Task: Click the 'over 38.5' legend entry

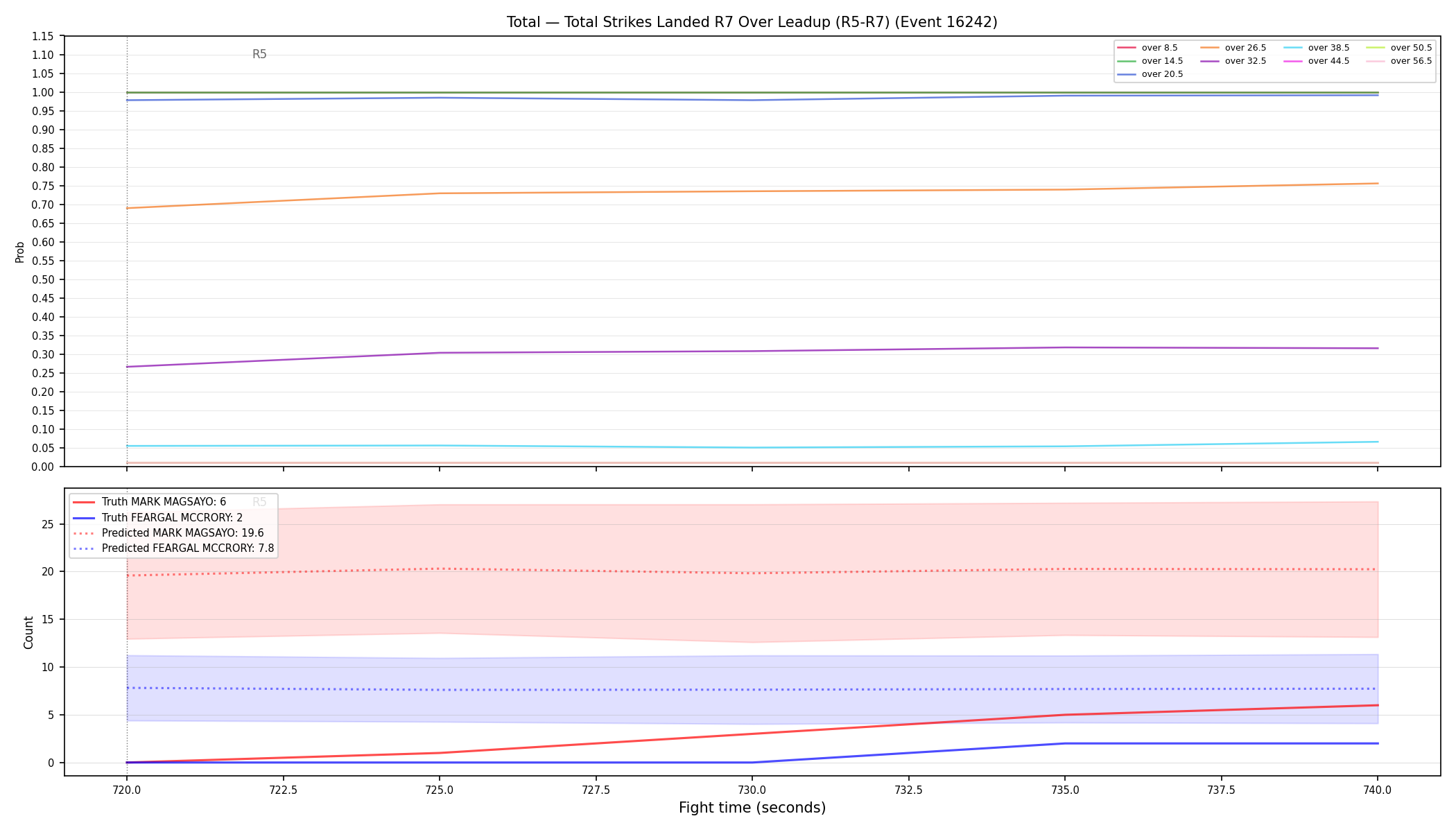Action: point(1317,48)
